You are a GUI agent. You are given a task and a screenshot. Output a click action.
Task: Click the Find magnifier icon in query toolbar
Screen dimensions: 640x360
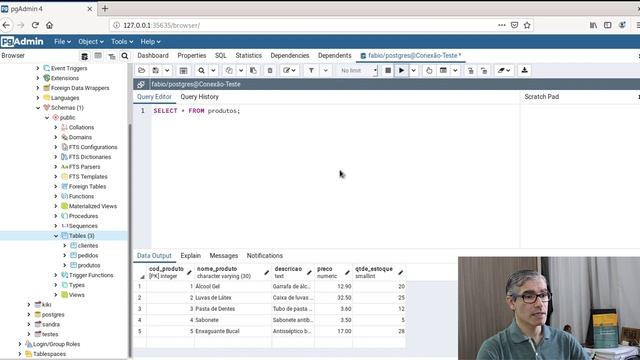[201, 70]
